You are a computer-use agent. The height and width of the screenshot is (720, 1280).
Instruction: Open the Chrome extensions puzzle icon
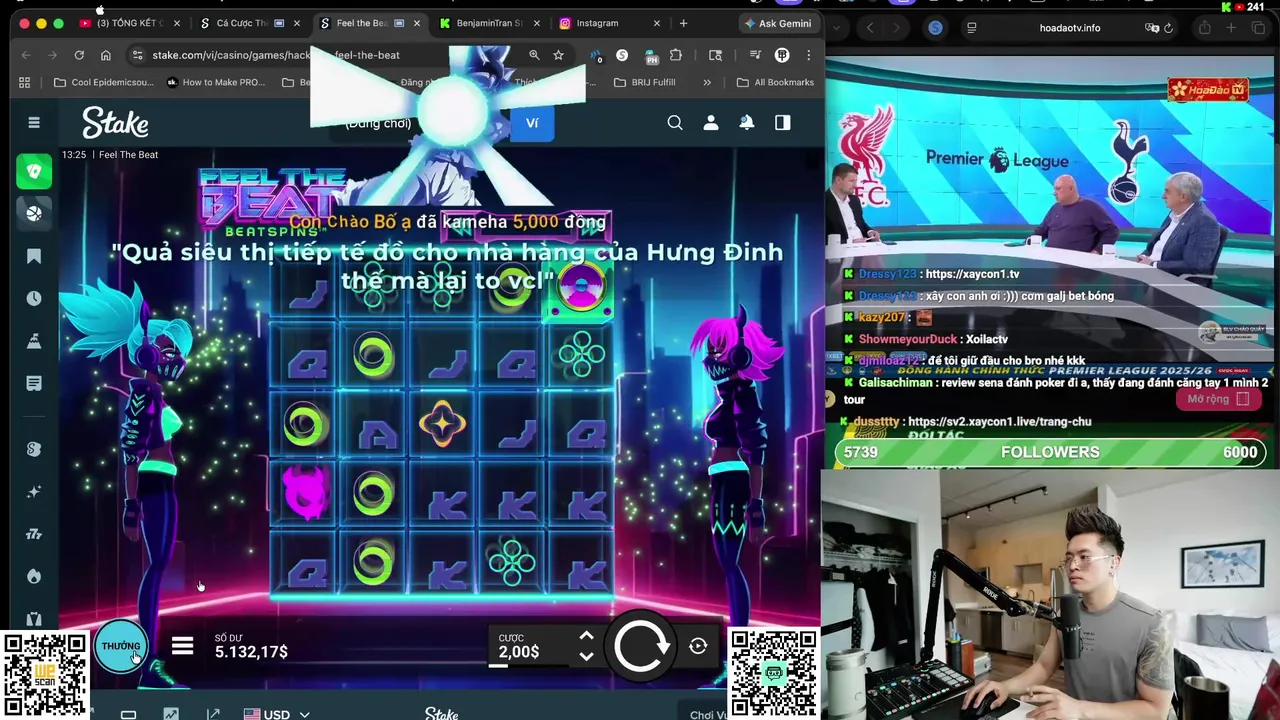point(676,55)
